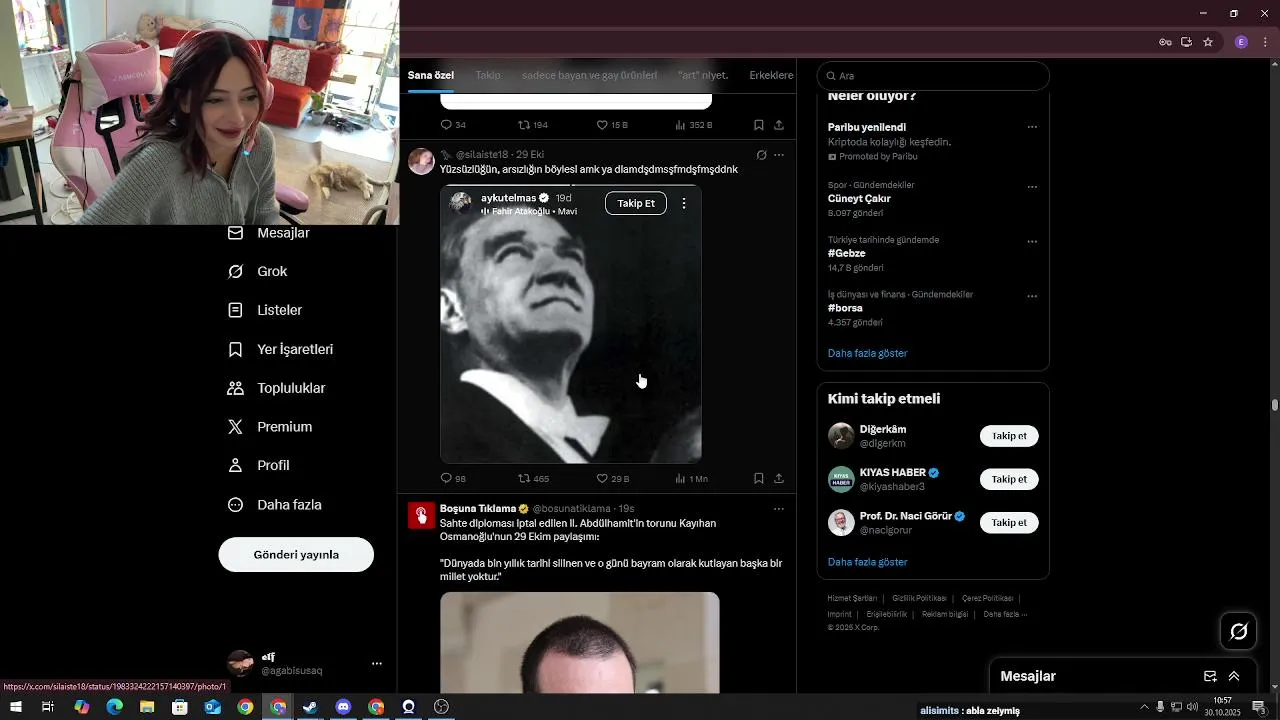Open more options on silaiste18 post
The height and width of the screenshot is (720, 1280).
[x=779, y=155]
